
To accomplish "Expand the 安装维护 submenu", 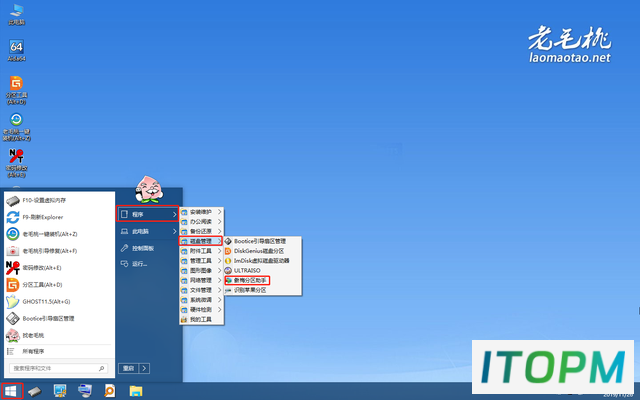I will pos(202,212).
